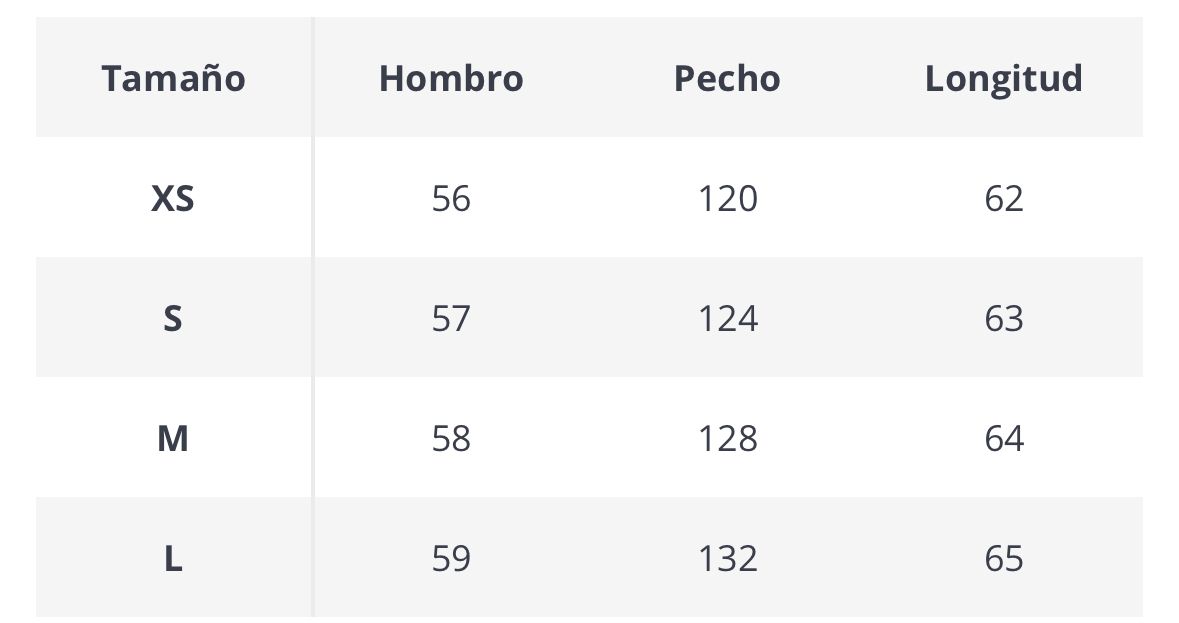Click the XS Hombro value 56
The image size is (1179, 623).
451,199
